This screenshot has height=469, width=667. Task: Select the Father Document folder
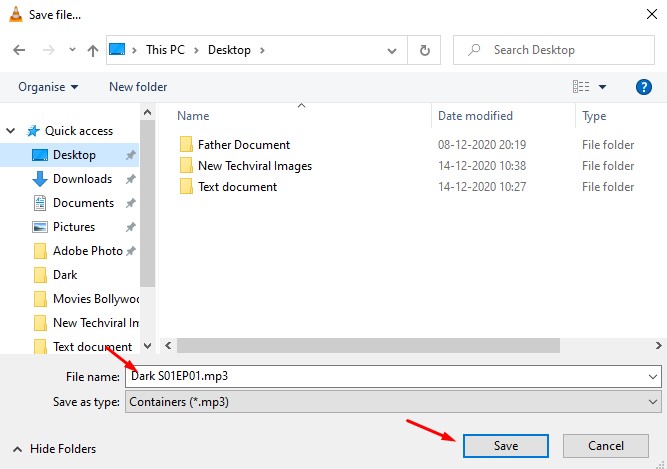pyautogui.click(x=244, y=145)
